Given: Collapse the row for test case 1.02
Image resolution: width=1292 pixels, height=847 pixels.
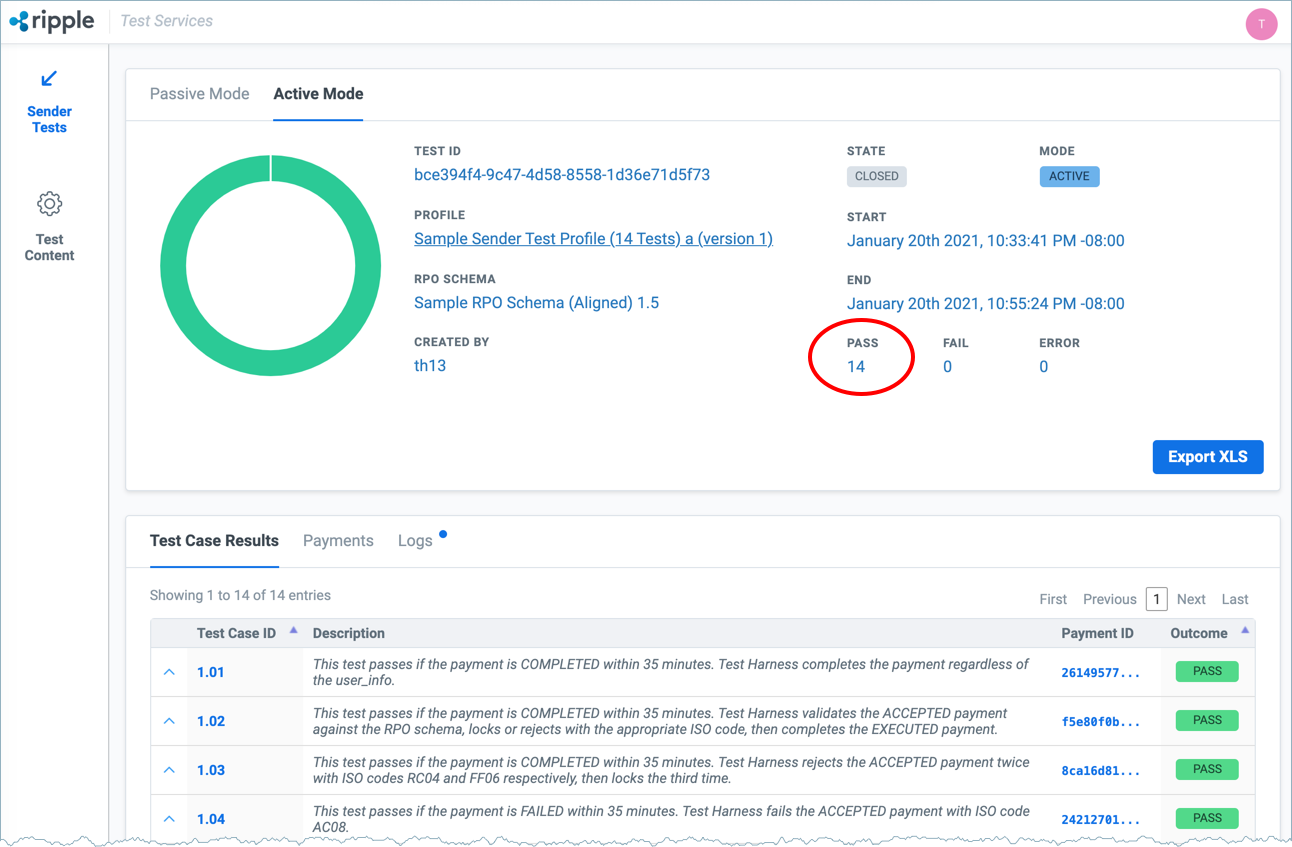Looking at the screenshot, I should (169, 720).
